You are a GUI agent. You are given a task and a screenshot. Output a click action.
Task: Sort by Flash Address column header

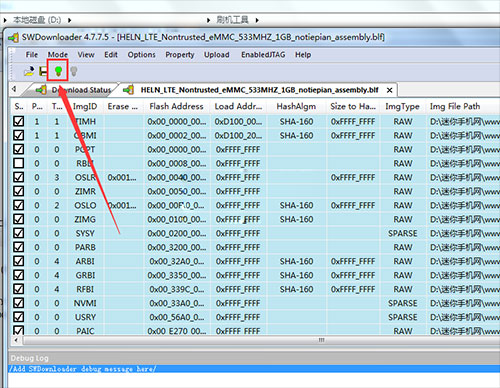pos(176,106)
